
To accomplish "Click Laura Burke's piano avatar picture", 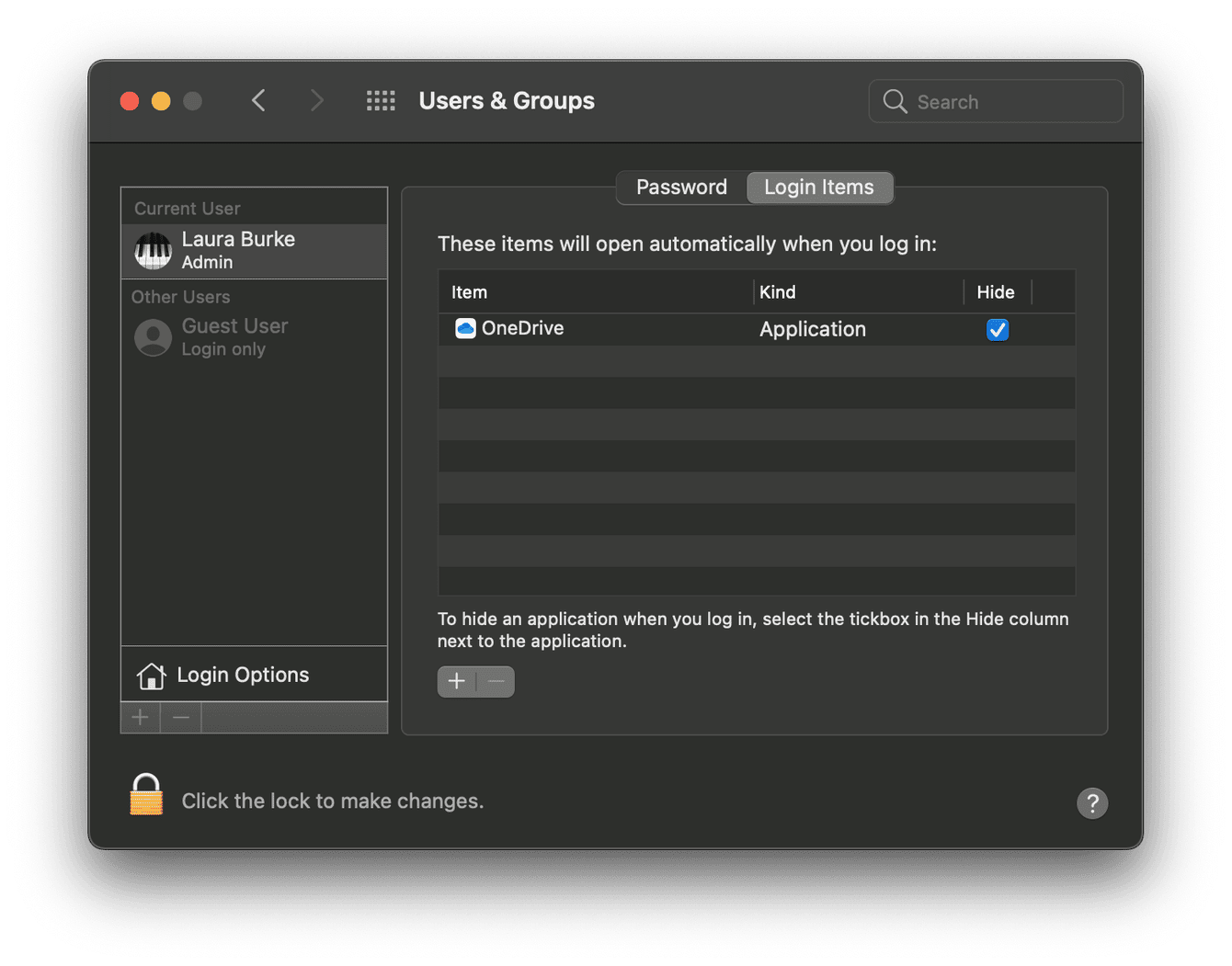I will click(153, 250).
